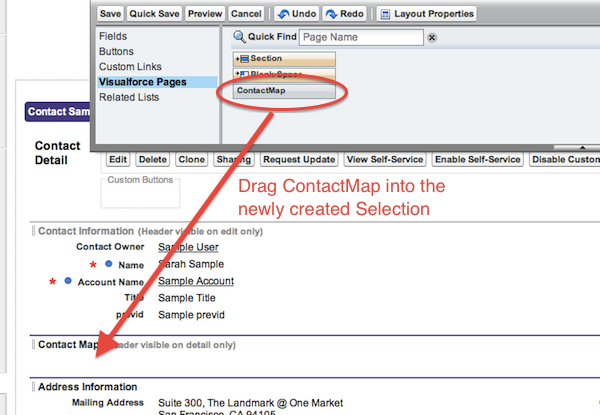Click the Quick Find magnifier icon
This screenshot has height=415, width=600.
[239, 37]
